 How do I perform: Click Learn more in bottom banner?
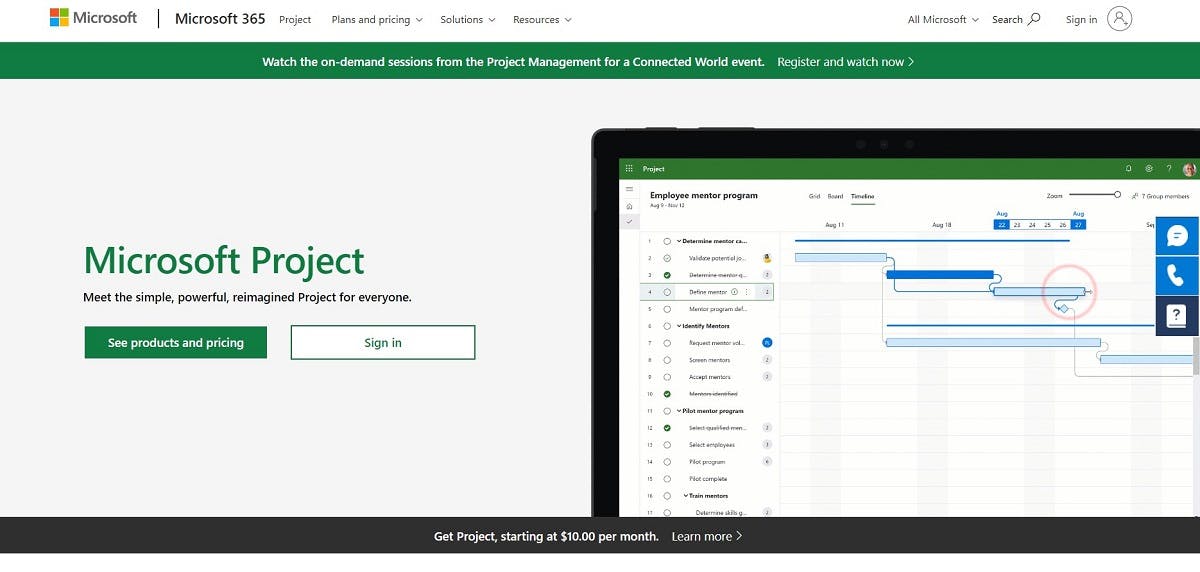[707, 536]
